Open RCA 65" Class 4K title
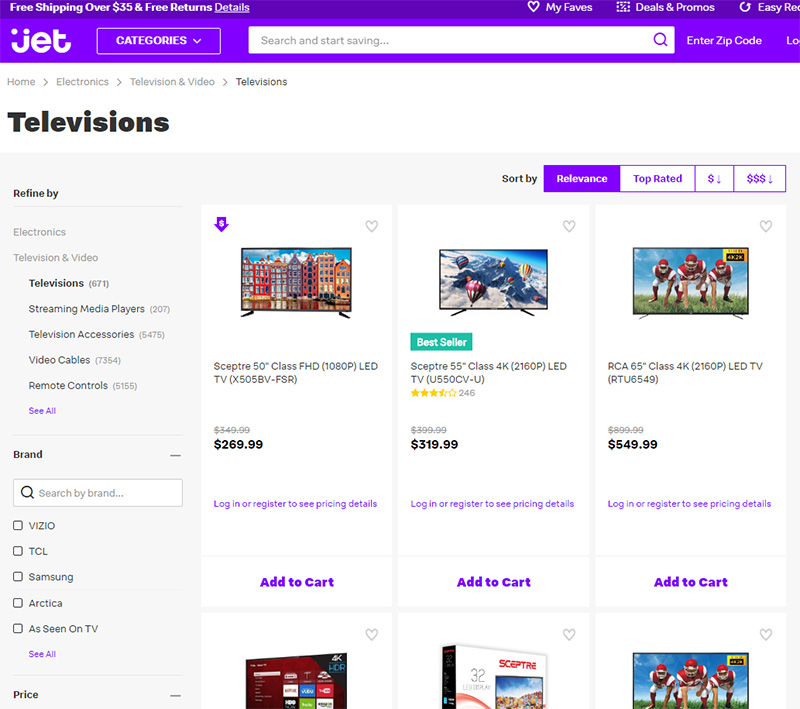This screenshot has height=709, width=800. [685, 373]
